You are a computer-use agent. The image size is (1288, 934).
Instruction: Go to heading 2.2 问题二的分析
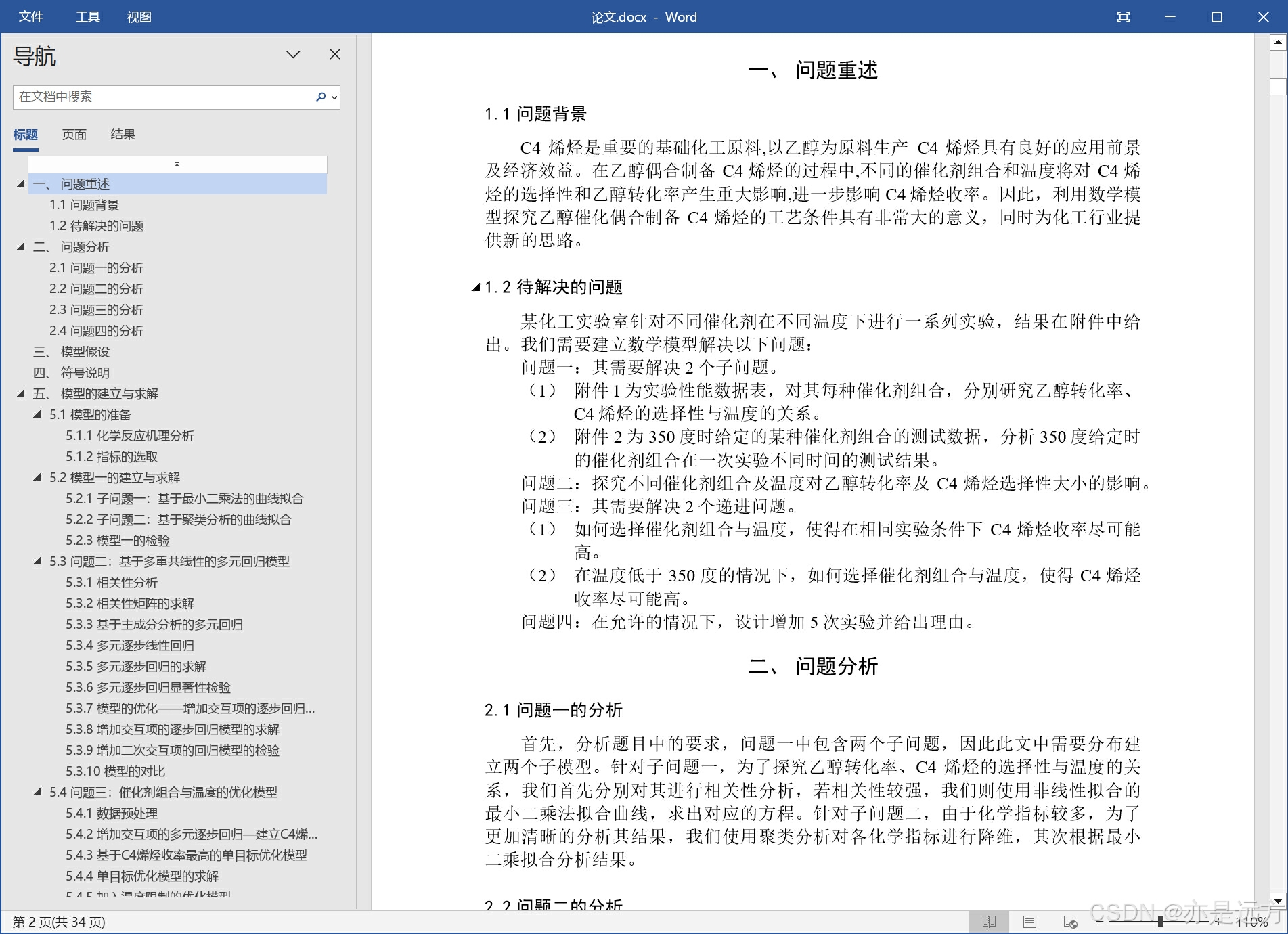point(96,288)
